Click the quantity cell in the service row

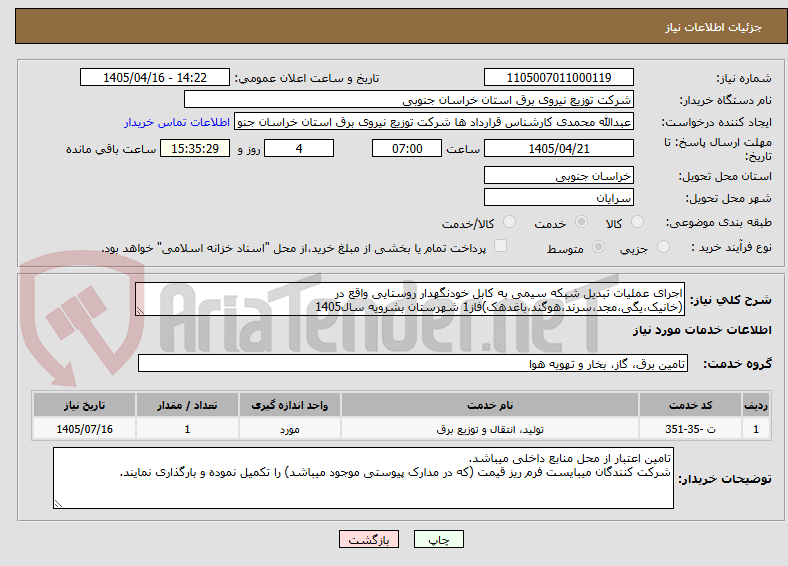[x=187, y=429]
